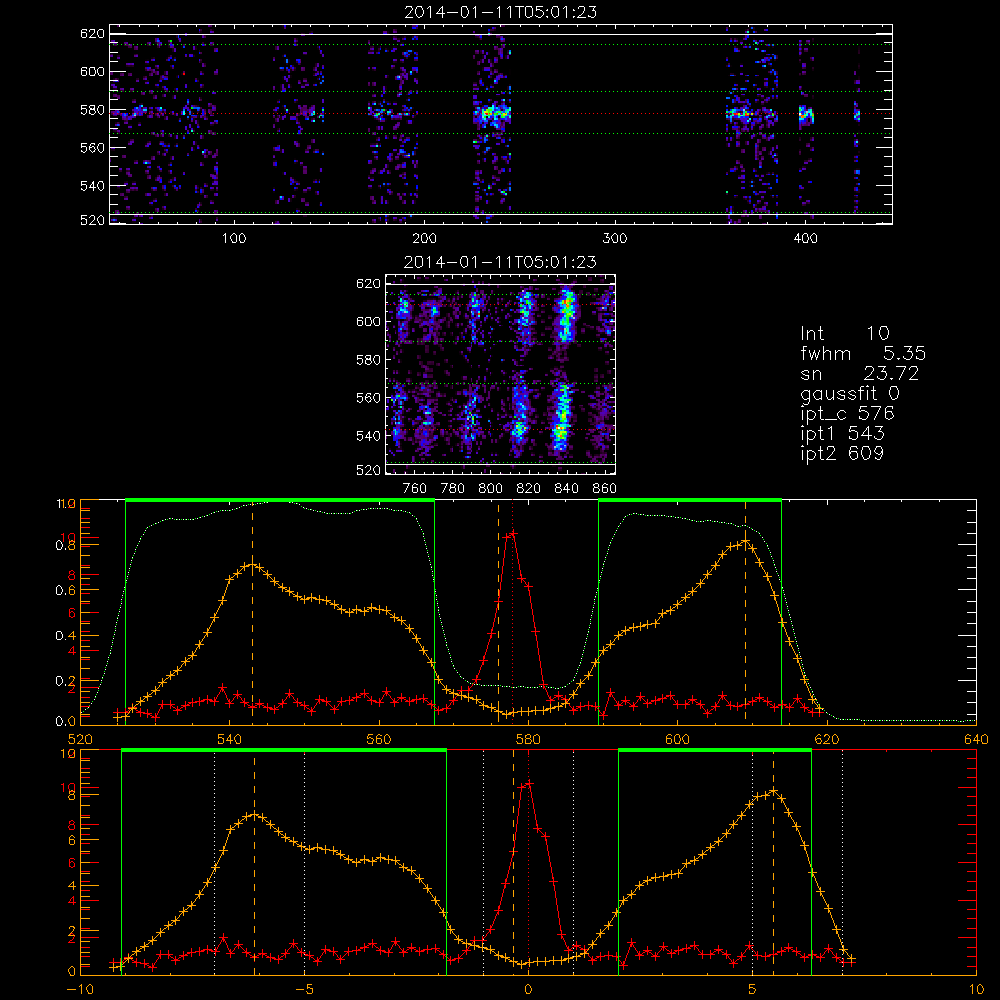Click the top panel title 2014-01-11T05:01:23
The height and width of the screenshot is (1000, 1000).
pos(501,12)
